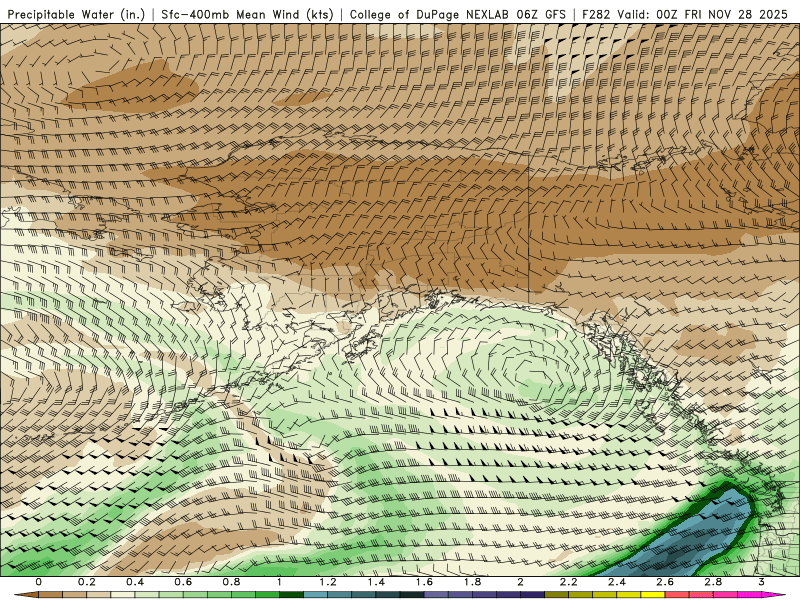Click the '1' colorbar scale label
The width and height of the screenshot is (800, 600).
click(x=279, y=582)
